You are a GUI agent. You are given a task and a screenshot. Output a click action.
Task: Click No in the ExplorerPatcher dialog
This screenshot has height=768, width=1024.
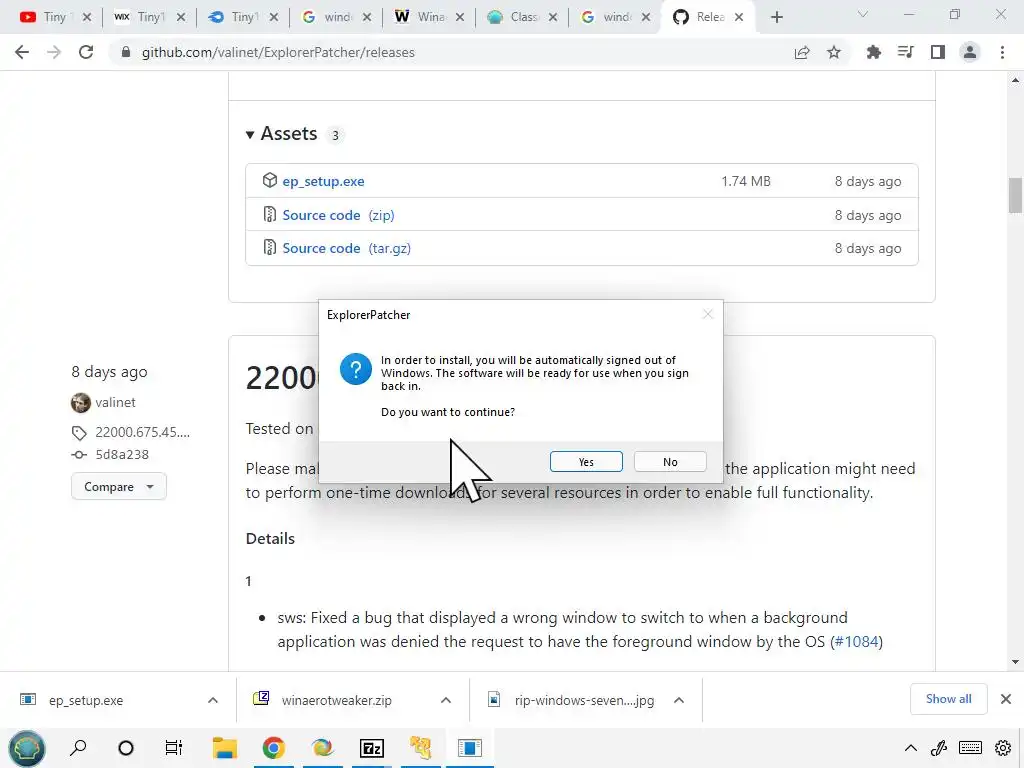pyautogui.click(x=670, y=462)
